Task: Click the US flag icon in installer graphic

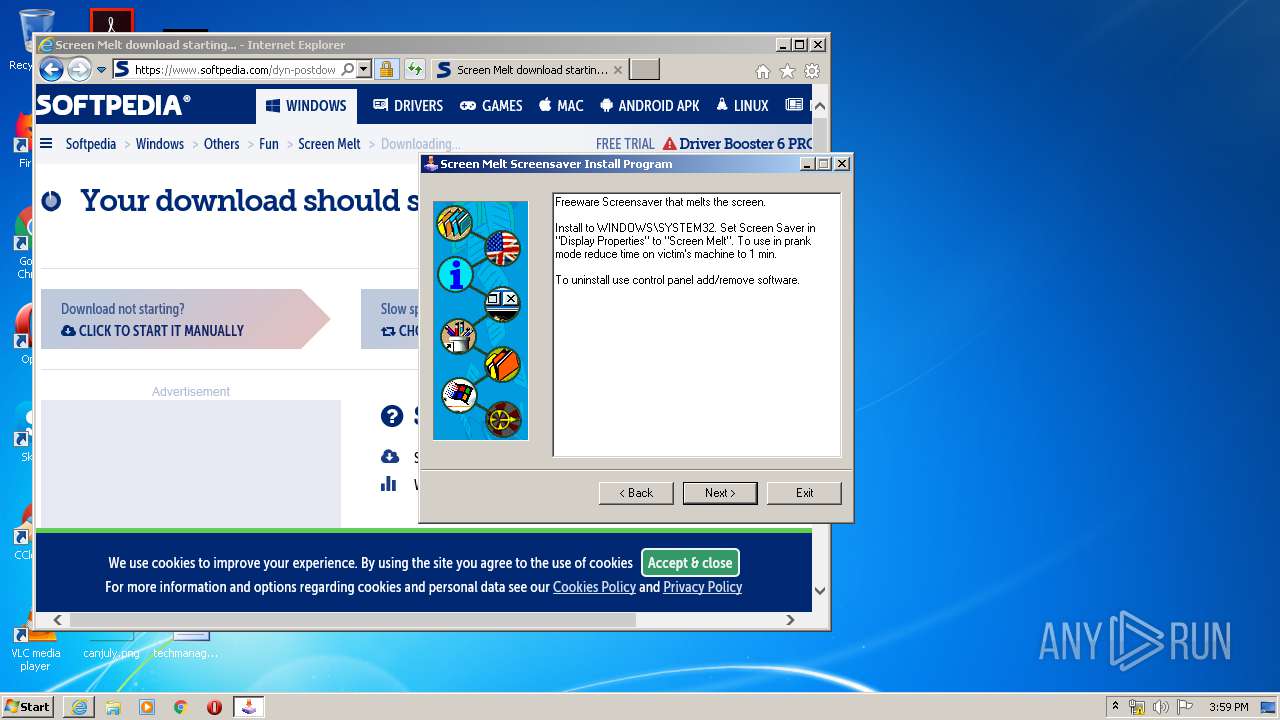Action: click(502, 247)
